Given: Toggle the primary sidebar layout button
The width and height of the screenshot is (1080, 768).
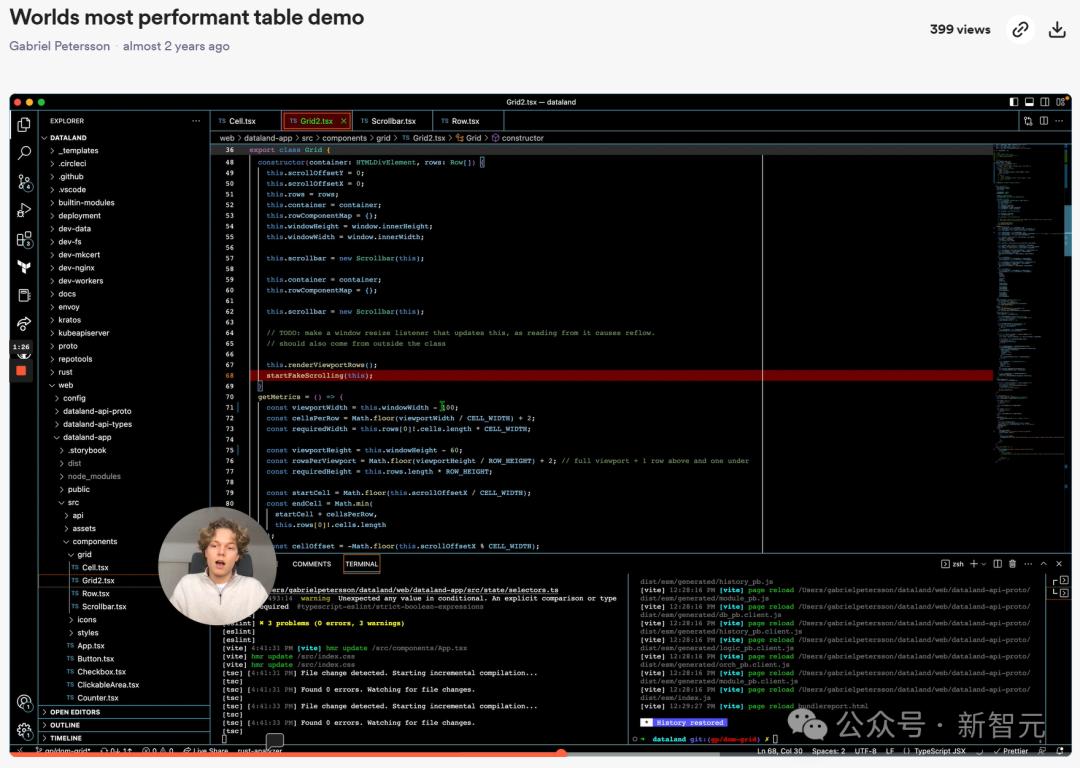Looking at the screenshot, I should tap(1013, 102).
